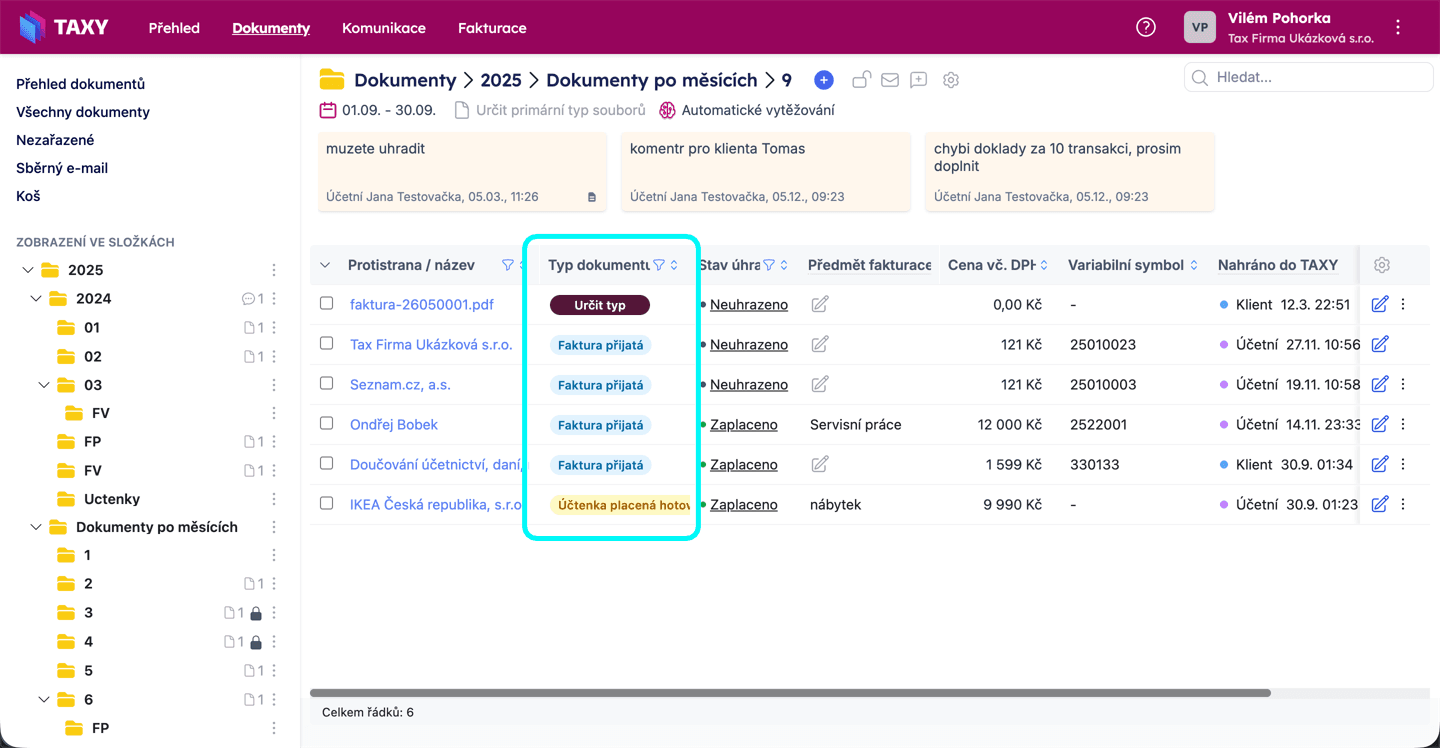Click the table column settings gear icon
The width and height of the screenshot is (1440, 748).
click(1382, 265)
